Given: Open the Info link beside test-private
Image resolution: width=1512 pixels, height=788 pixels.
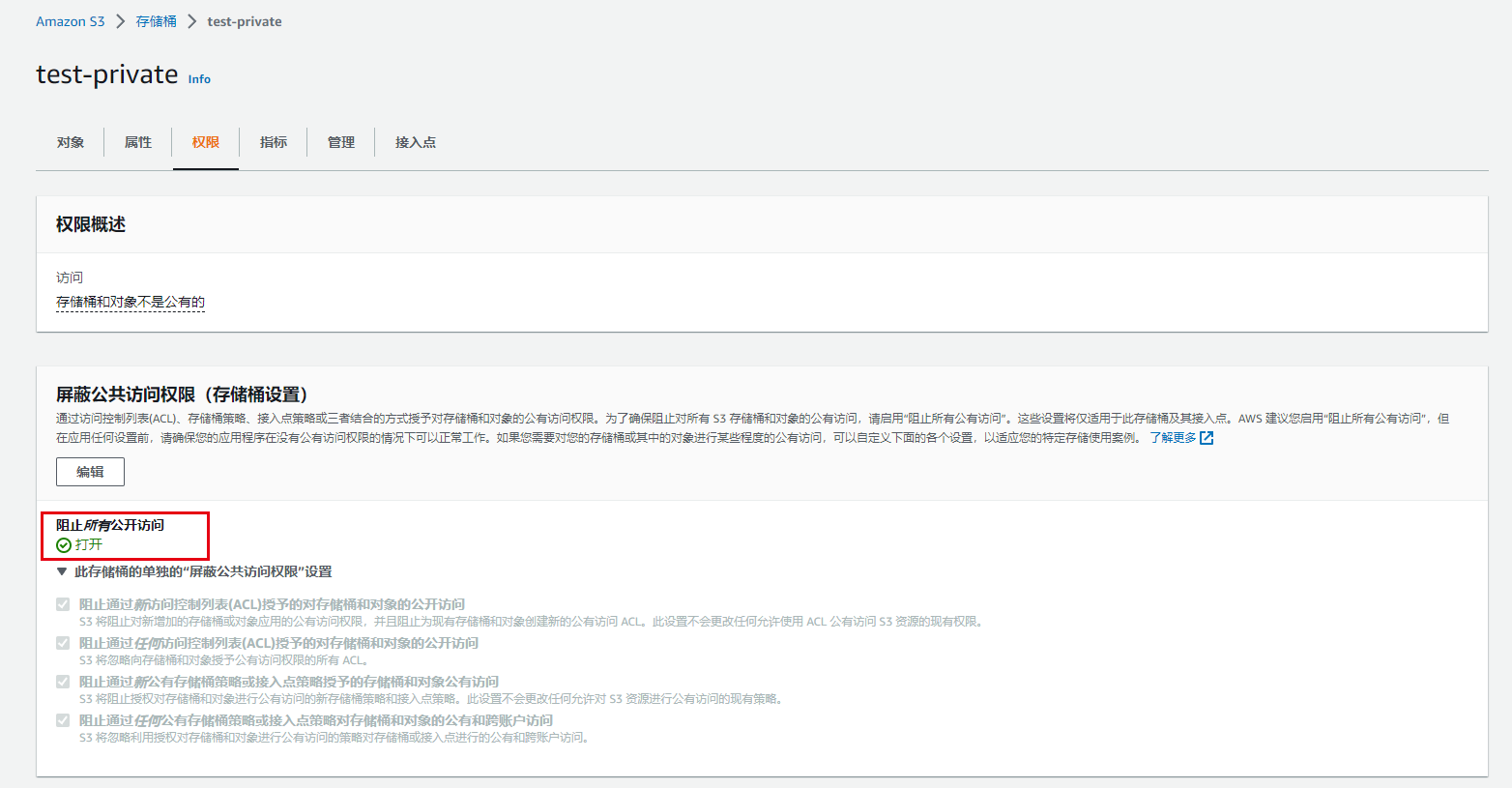Looking at the screenshot, I should pyautogui.click(x=199, y=79).
